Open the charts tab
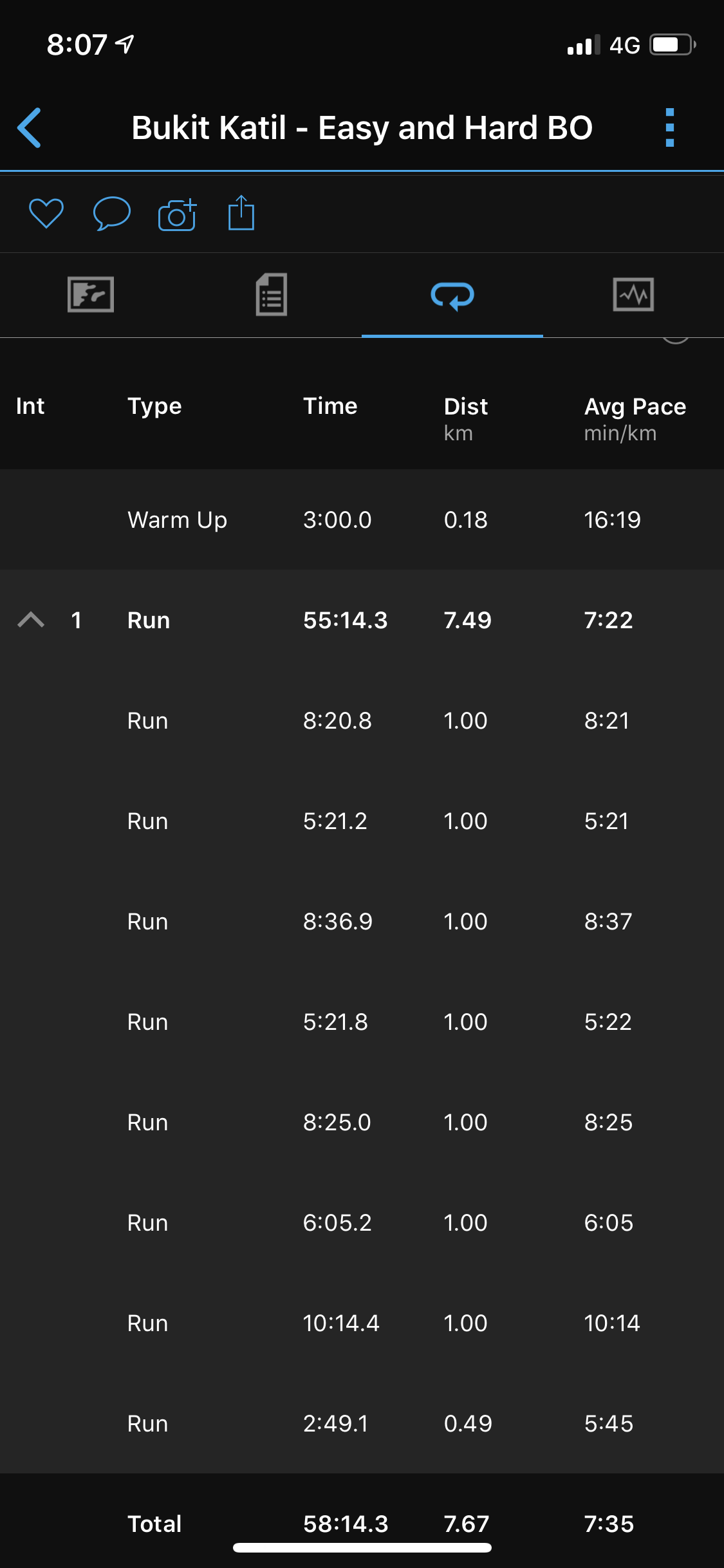This screenshot has width=724, height=1568. point(633,295)
